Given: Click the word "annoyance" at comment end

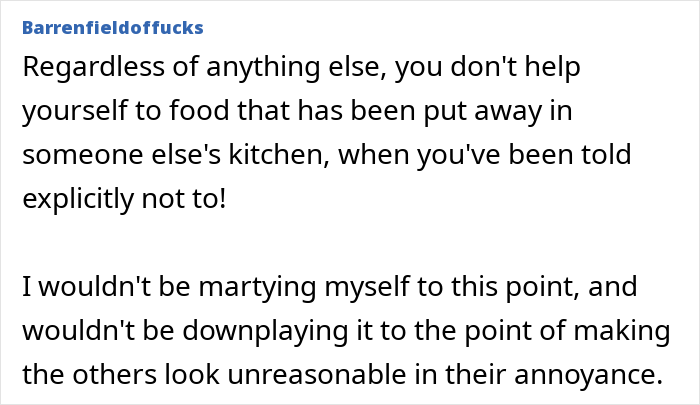Looking at the screenshot, I should (x=599, y=375).
